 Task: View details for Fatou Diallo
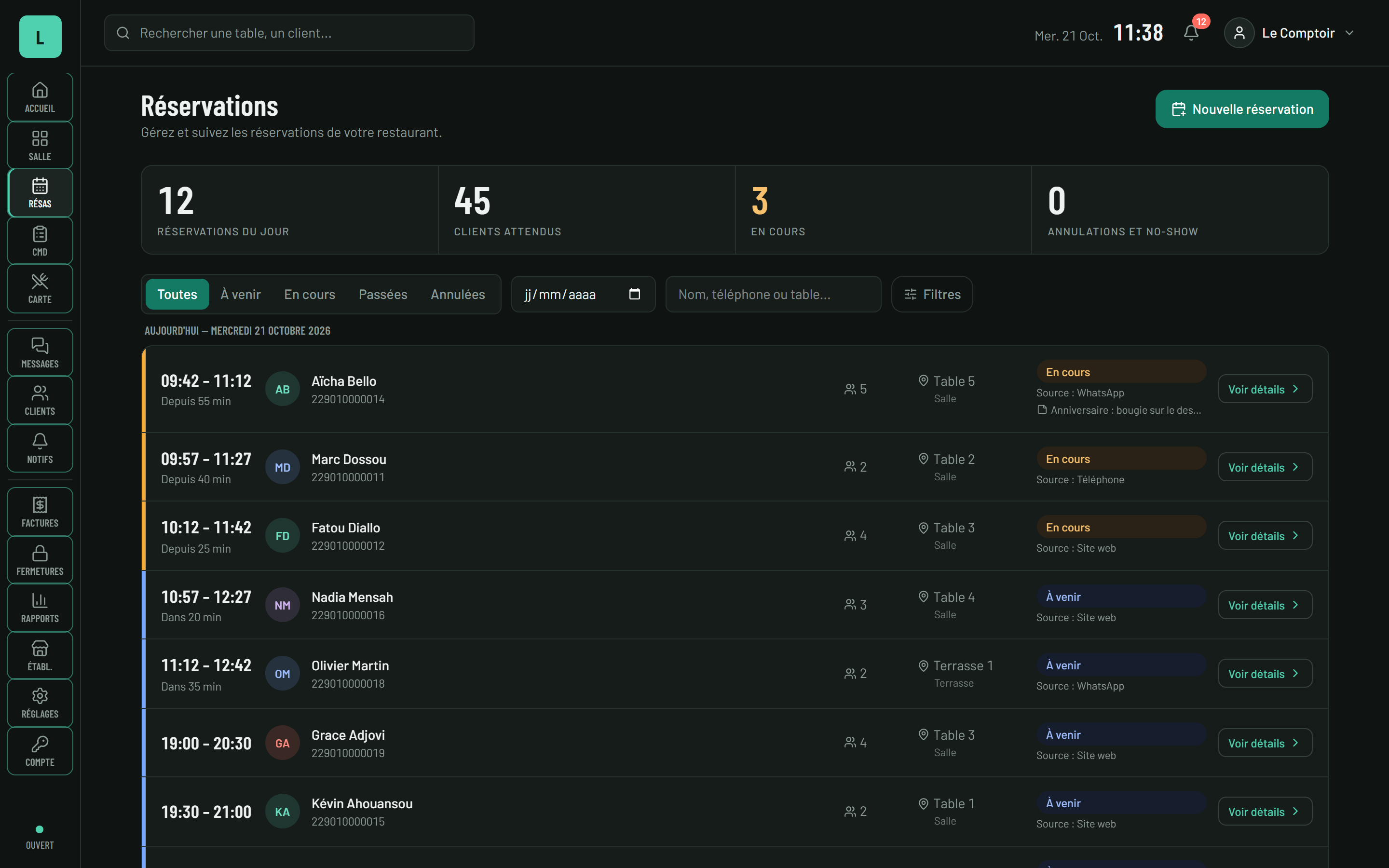coord(1265,536)
